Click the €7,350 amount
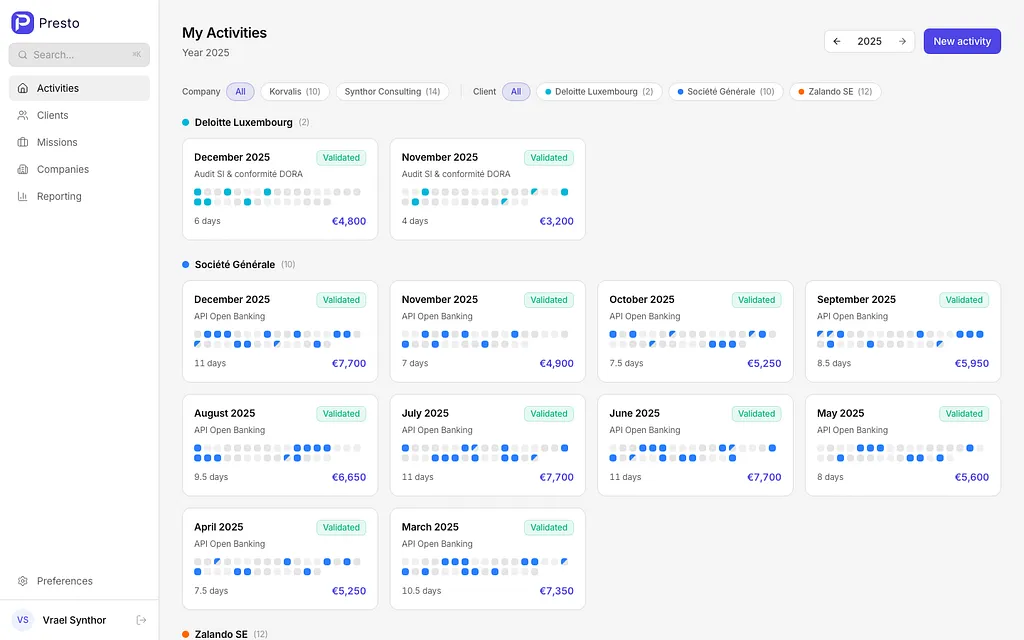 coord(556,591)
